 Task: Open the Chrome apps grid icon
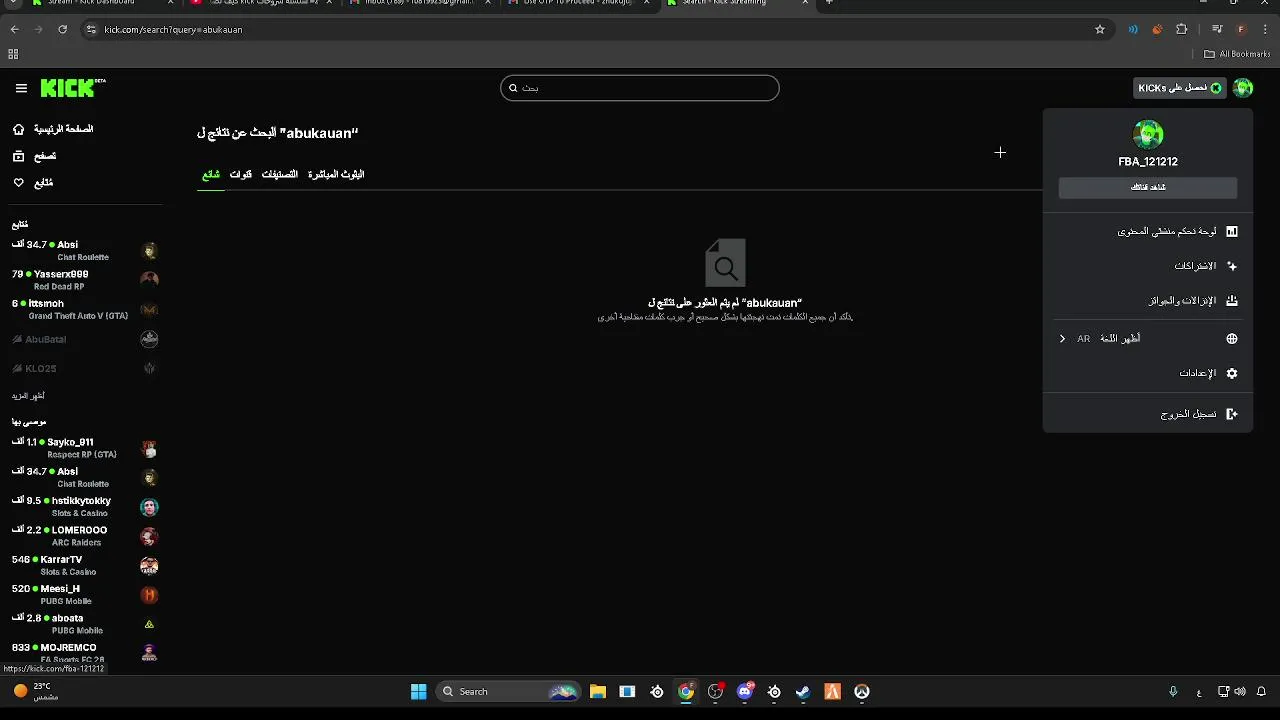pyautogui.click(x=13, y=54)
